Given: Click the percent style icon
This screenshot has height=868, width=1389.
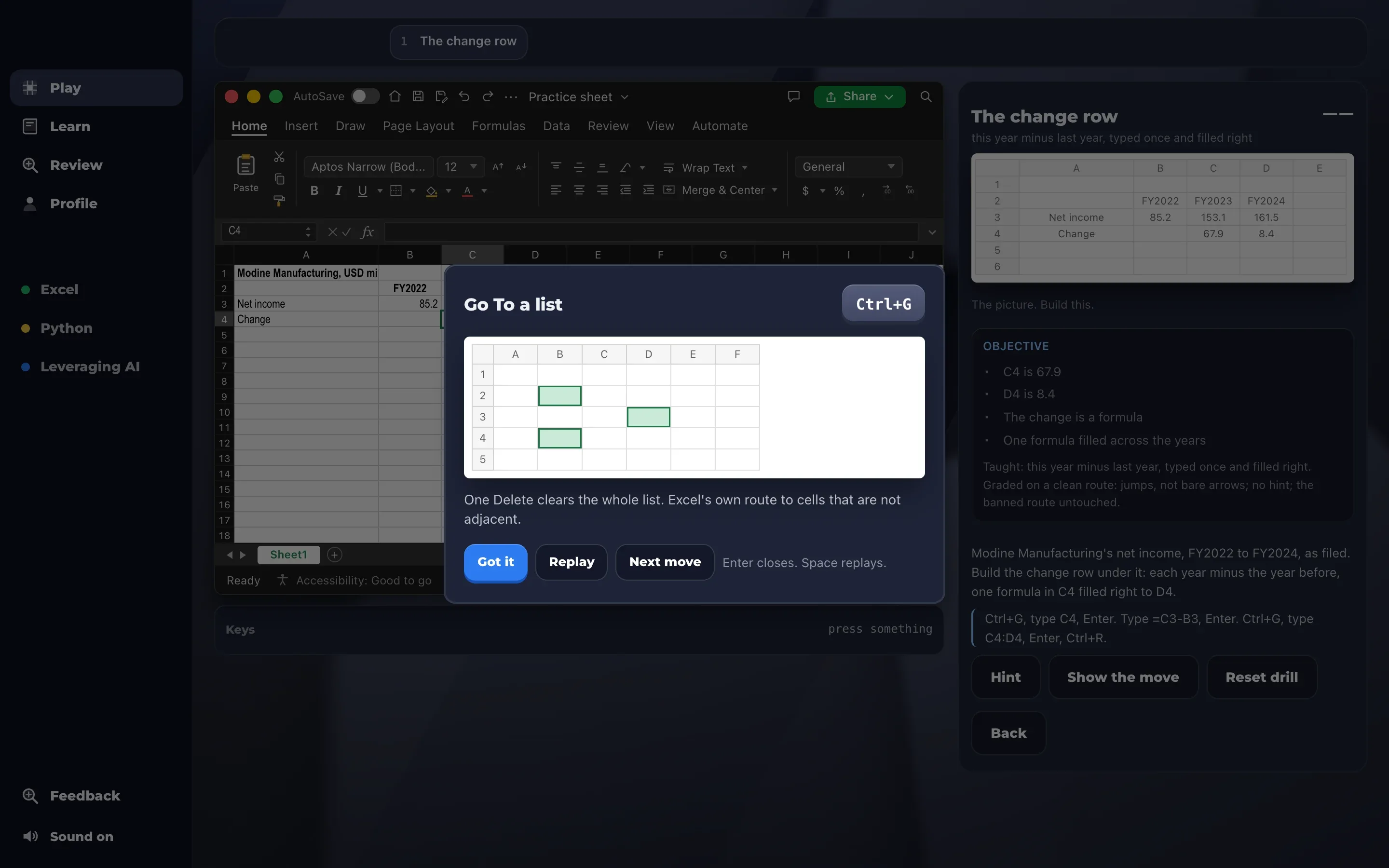Looking at the screenshot, I should [839, 190].
